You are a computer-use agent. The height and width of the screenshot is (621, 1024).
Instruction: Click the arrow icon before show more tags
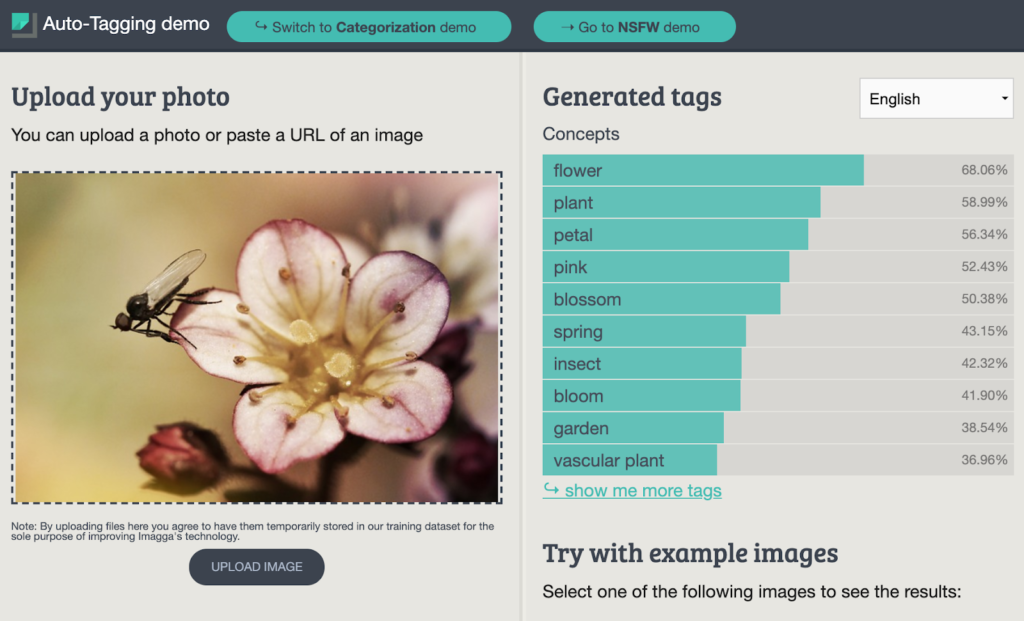click(551, 490)
